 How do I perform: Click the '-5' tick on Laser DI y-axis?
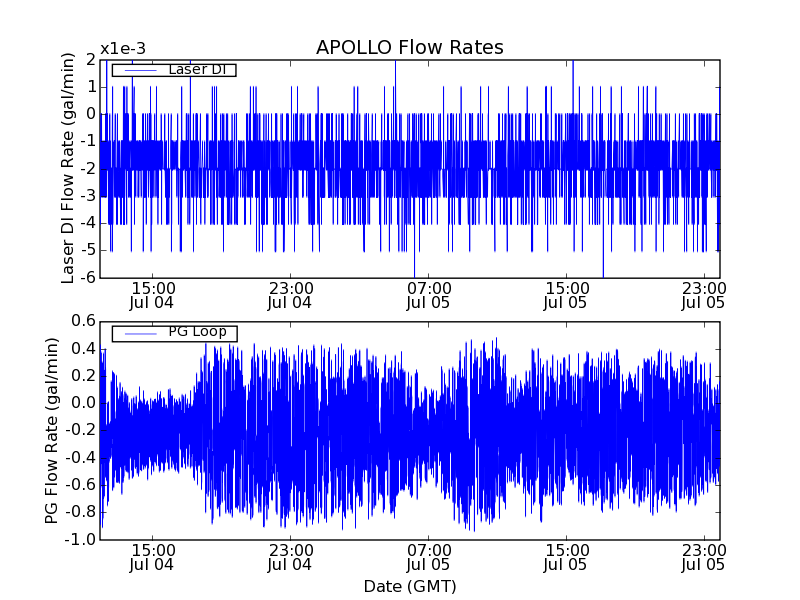pos(88,251)
